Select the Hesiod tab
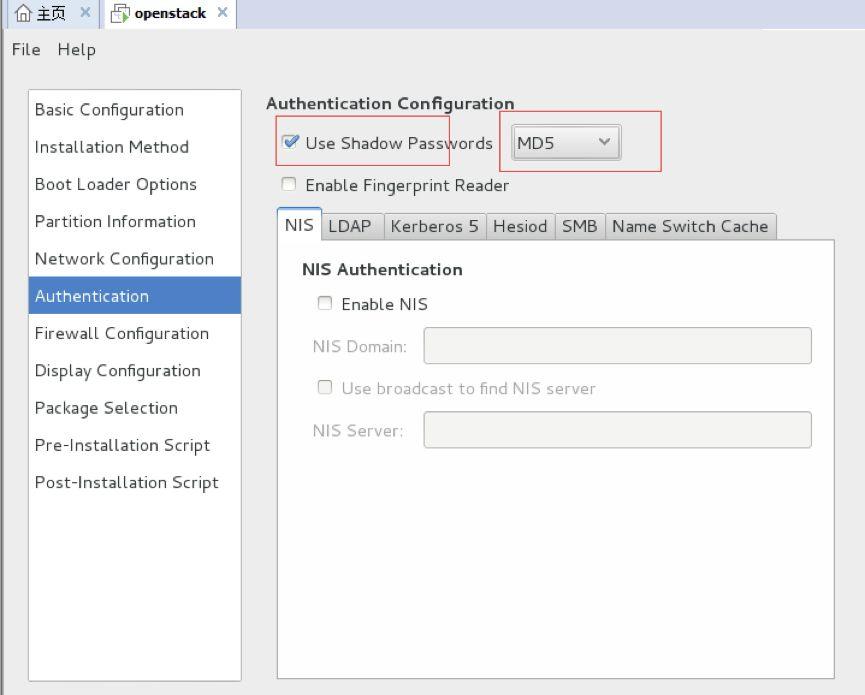The width and height of the screenshot is (865, 695). pyautogui.click(x=520, y=226)
